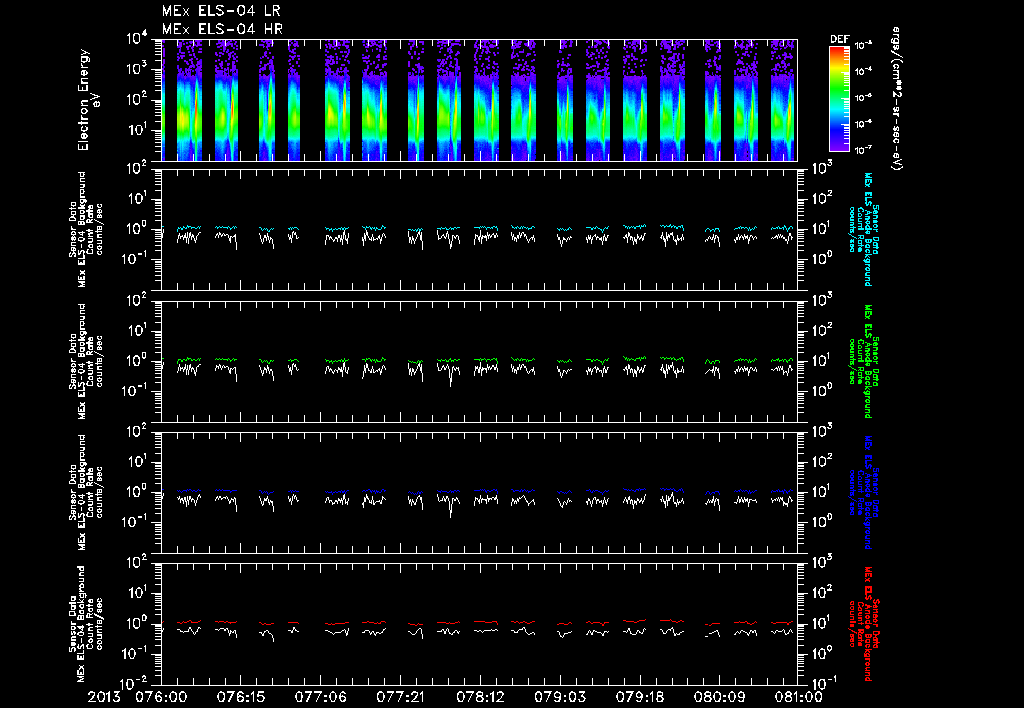Screen dimensions: 1024x708
Task: Click the '079:18' time axis tick label
Action: [x=640, y=697]
